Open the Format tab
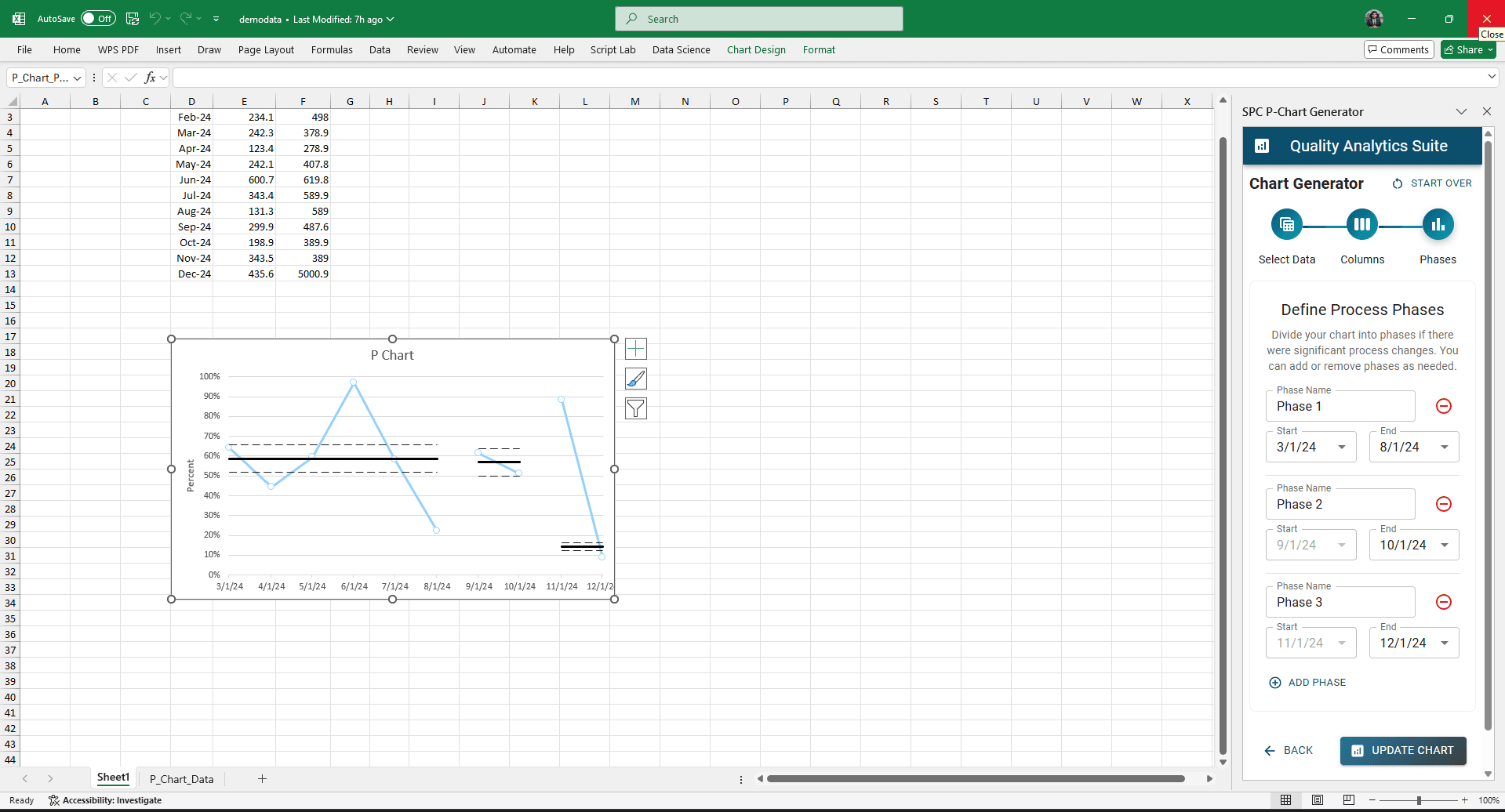Screen dimensions: 1505x812 pos(819,49)
